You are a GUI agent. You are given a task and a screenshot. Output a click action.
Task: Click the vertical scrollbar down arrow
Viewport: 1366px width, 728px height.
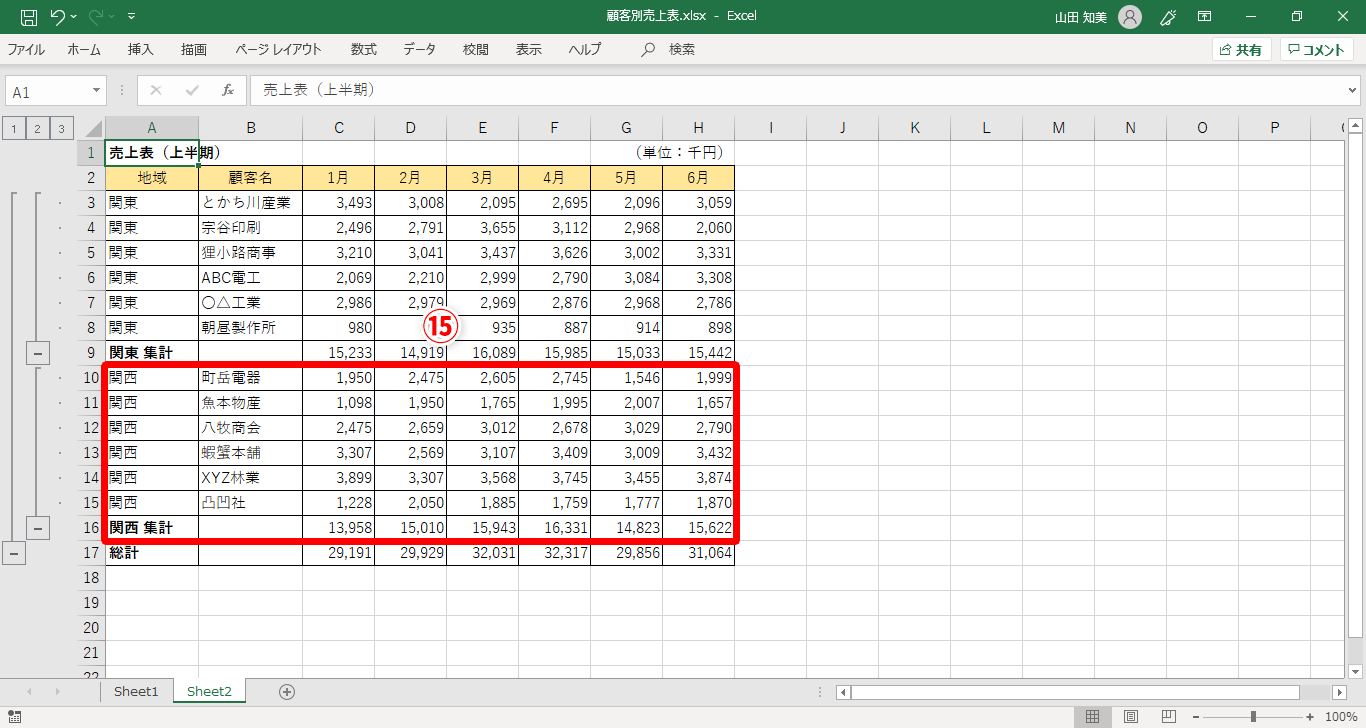pos(1356,671)
